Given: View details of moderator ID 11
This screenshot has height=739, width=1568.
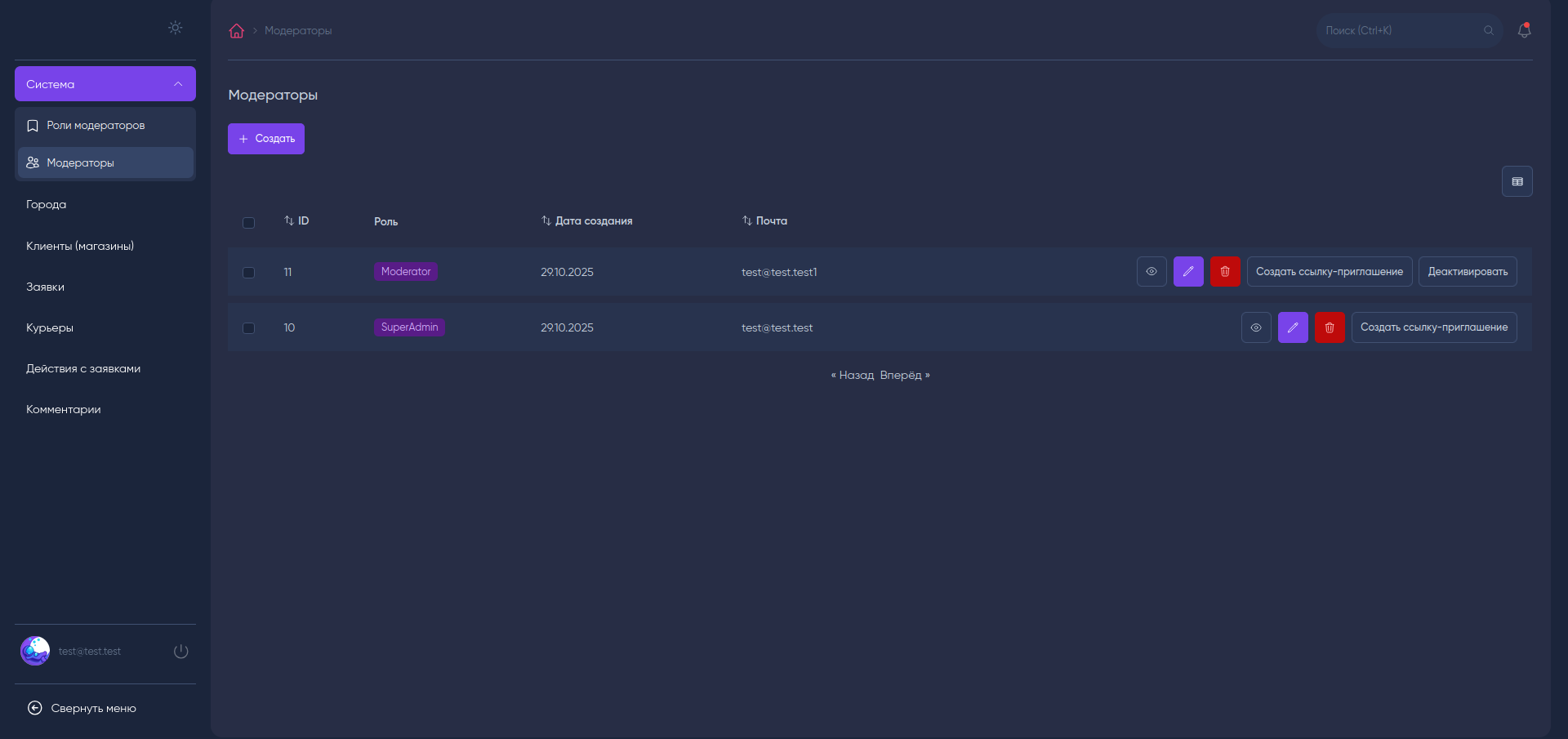Looking at the screenshot, I should 1151,272.
